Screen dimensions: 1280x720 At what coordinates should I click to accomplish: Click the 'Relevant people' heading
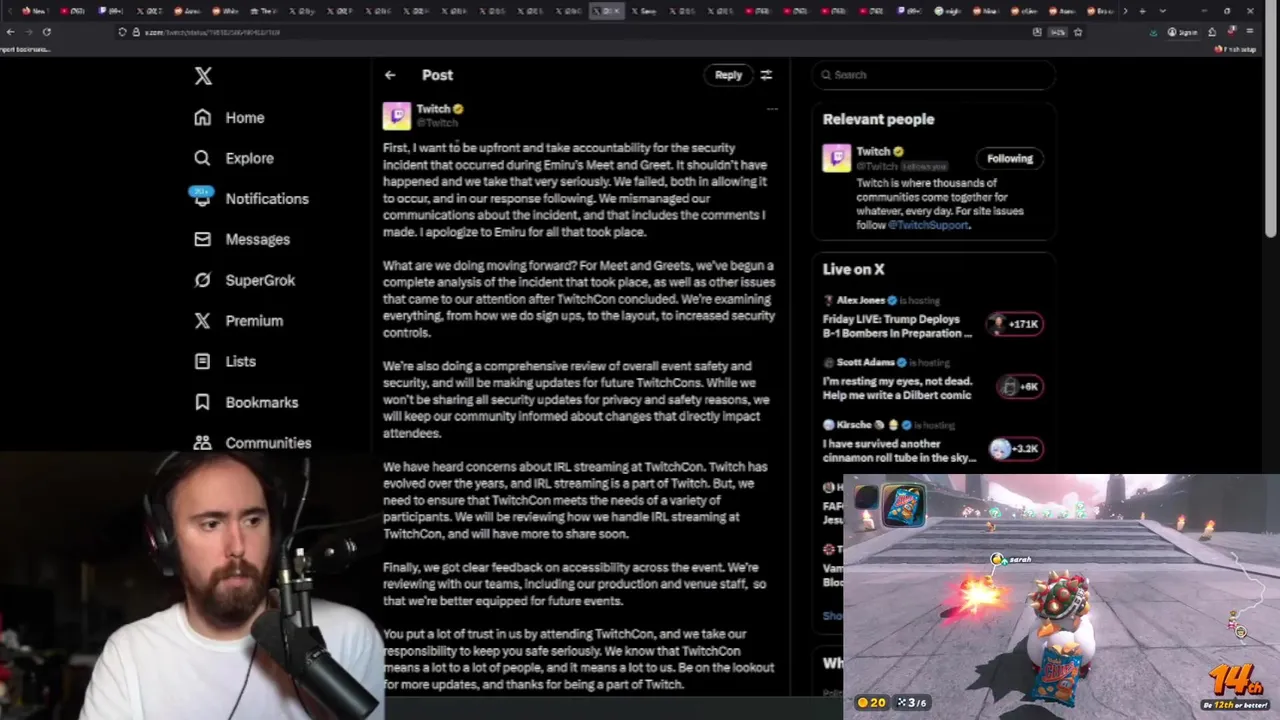878,119
